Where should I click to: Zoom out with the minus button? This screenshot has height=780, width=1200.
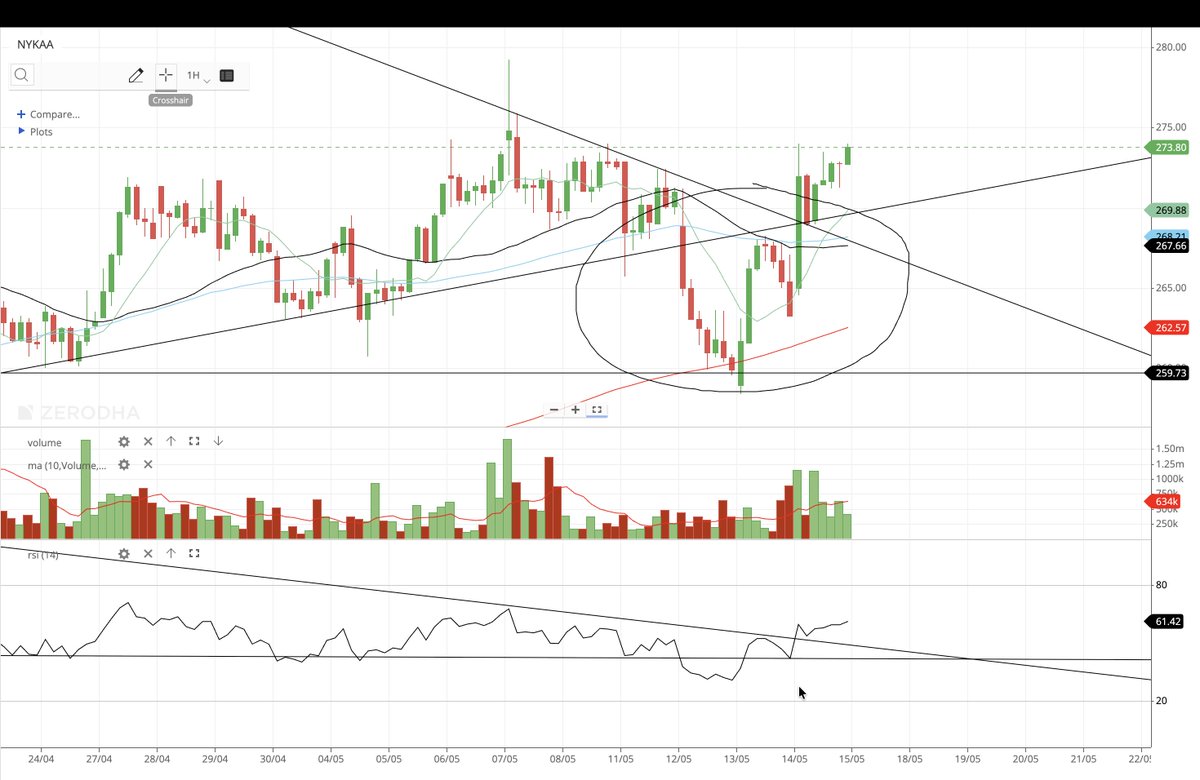[x=555, y=409]
